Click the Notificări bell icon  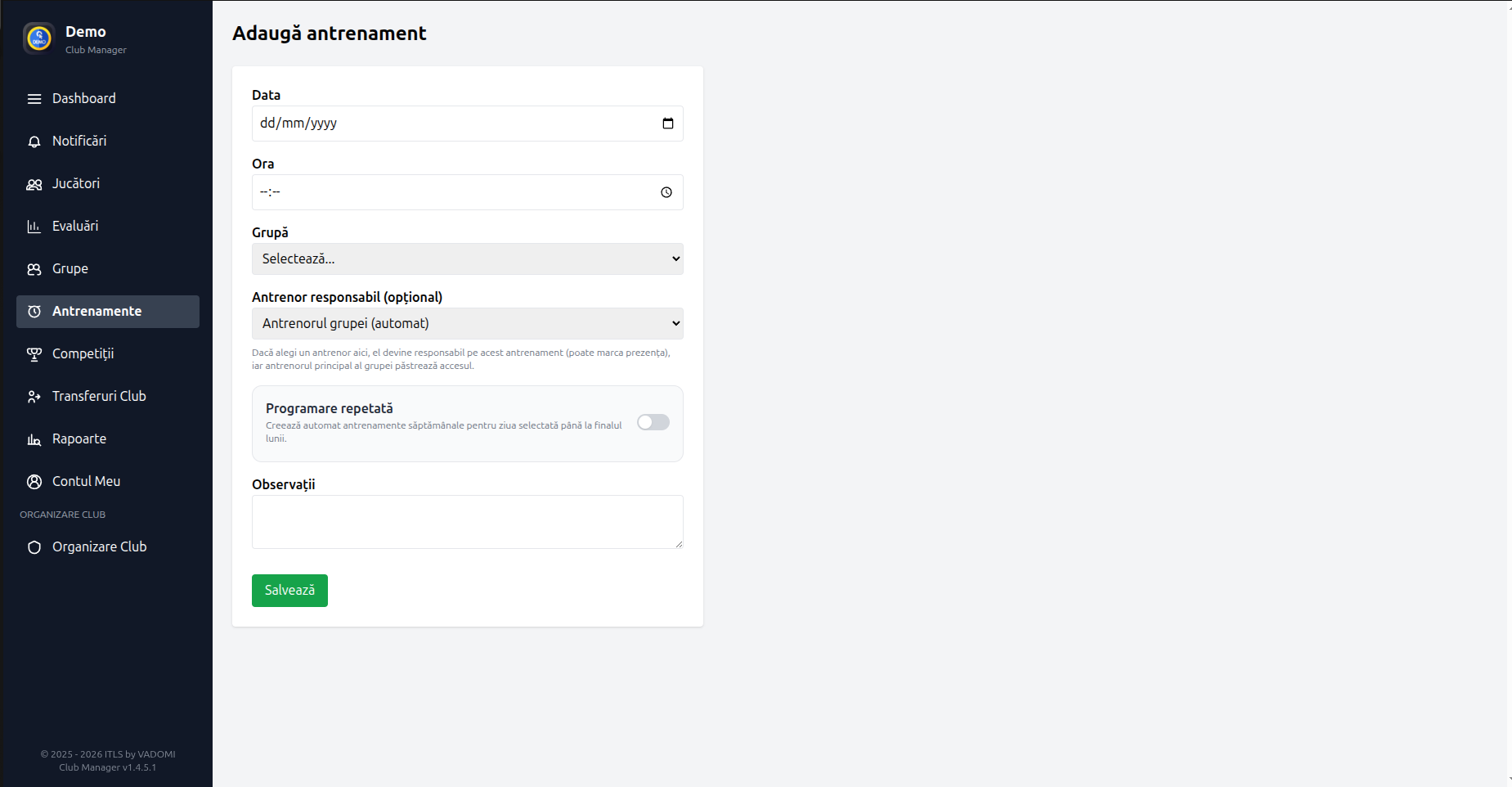point(34,142)
